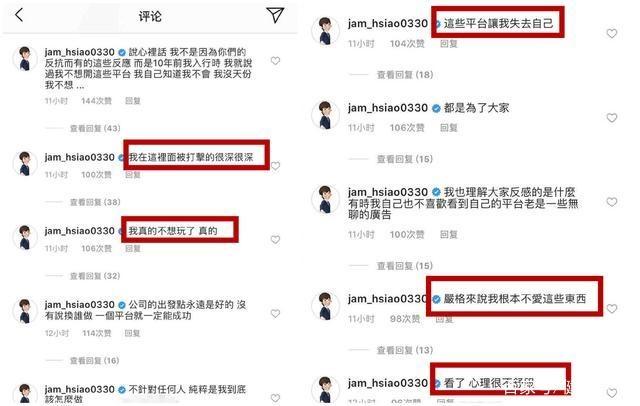Open the 104次赞 likes list
Image resolution: width=640 pixels, height=406 pixels.
(x=407, y=44)
